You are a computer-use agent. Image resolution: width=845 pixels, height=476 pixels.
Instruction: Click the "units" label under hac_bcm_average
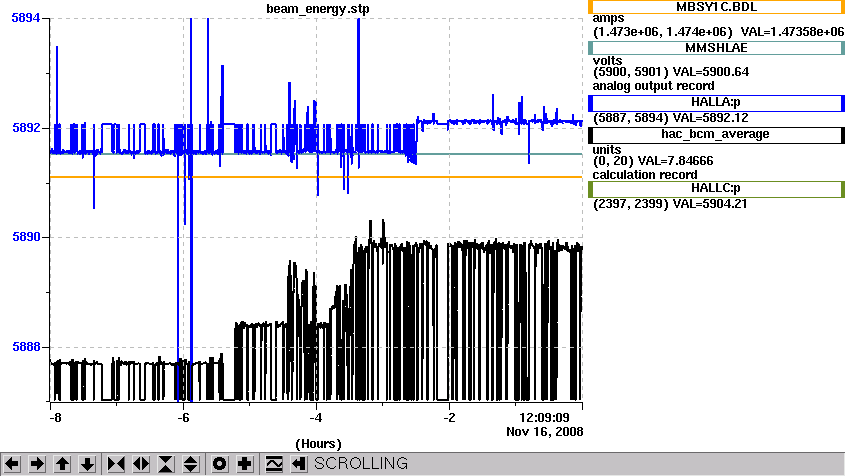coord(607,150)
